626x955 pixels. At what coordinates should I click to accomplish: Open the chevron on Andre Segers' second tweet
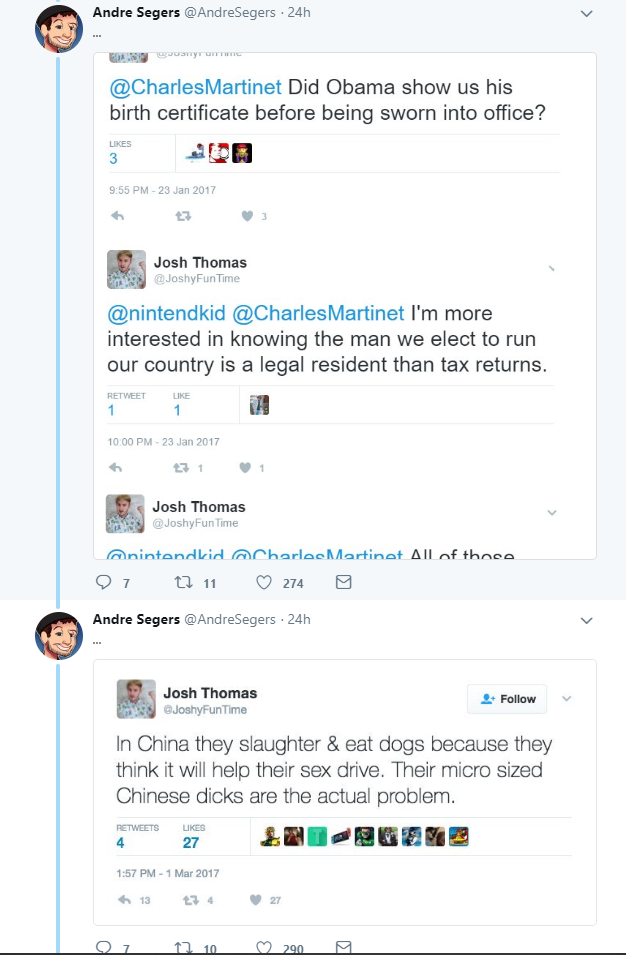(x=587, y=621)
